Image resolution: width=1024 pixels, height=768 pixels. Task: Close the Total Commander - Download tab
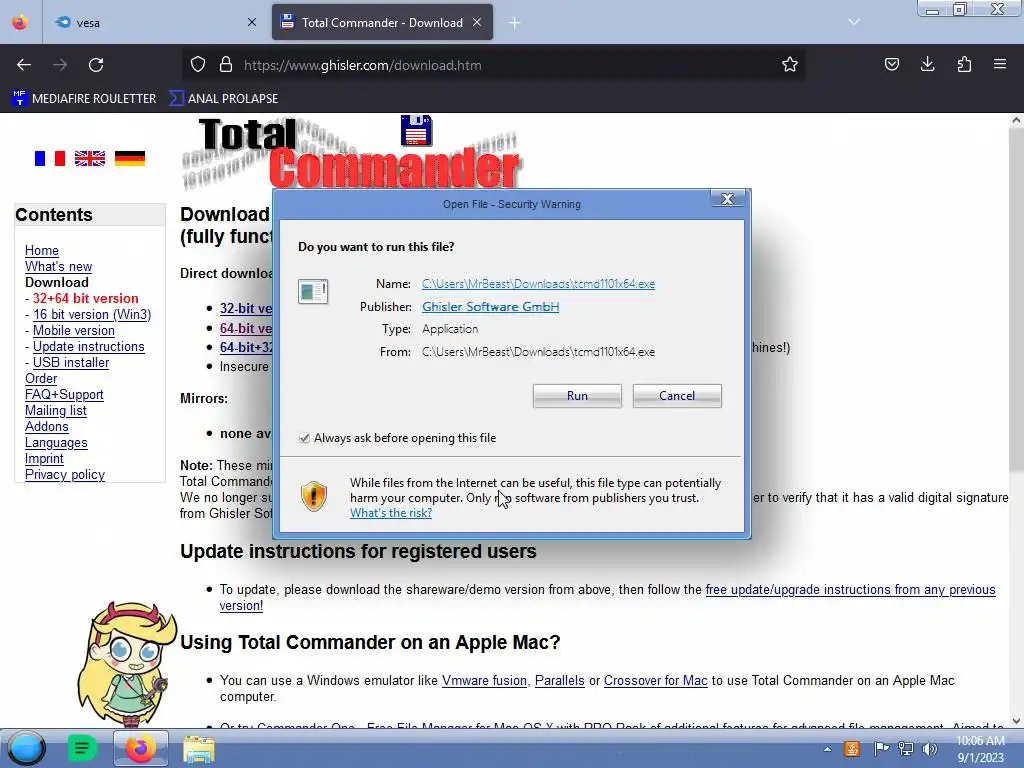(x=477, y=22)
